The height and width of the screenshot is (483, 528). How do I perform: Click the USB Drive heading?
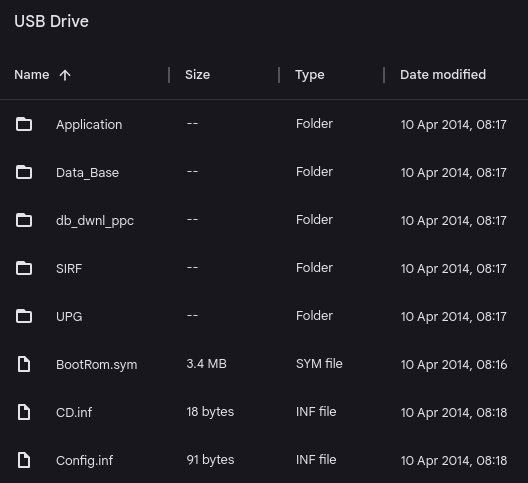click(52, 22)
